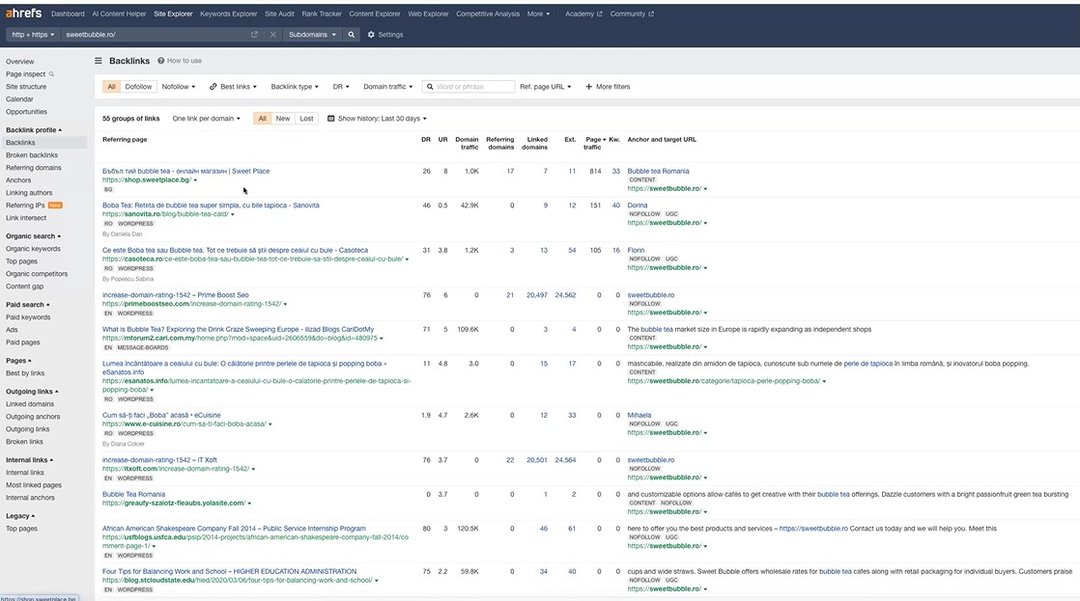Open the Subdomains mode dropdown
The width and height of the screenshot is (1080, 601).
coord(311,34)
